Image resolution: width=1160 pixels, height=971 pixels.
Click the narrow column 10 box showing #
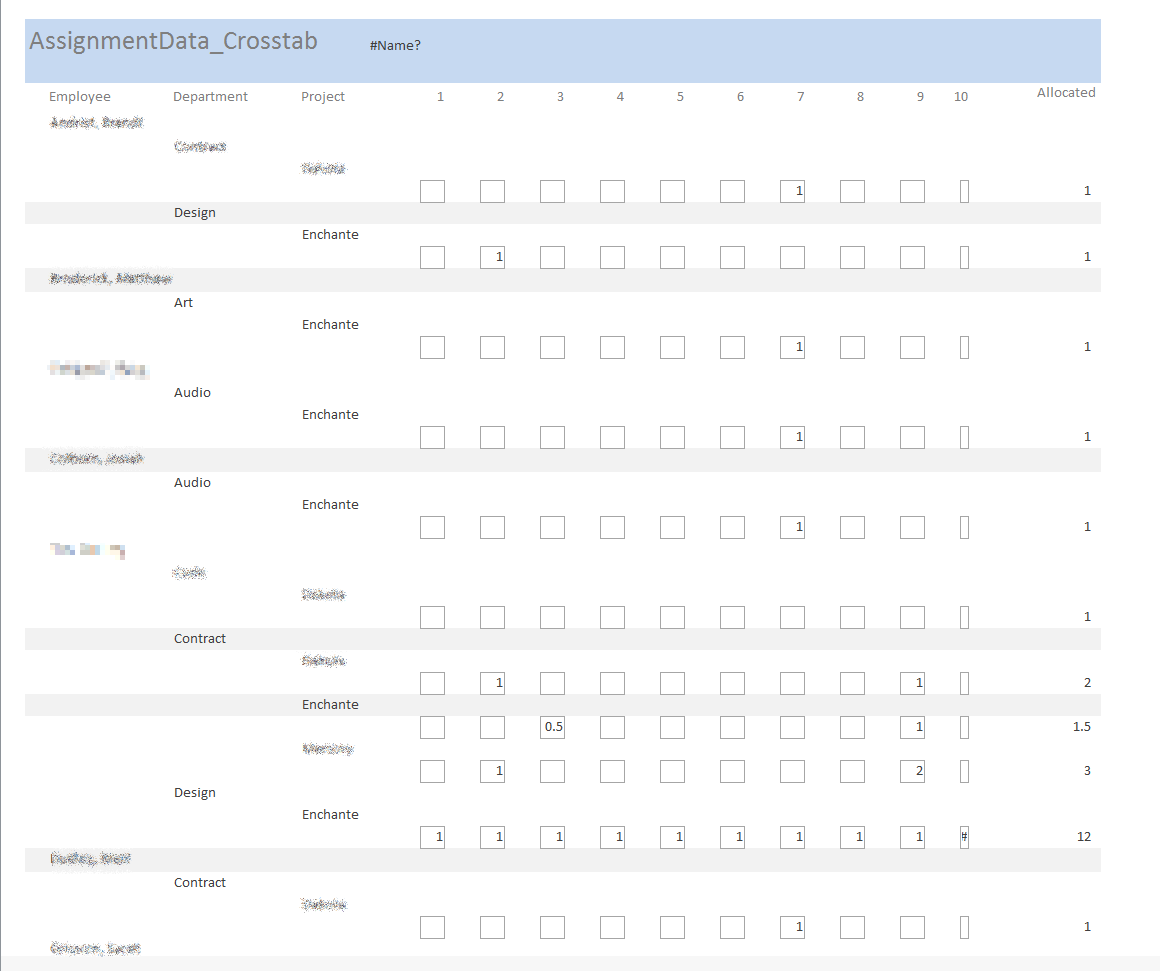964,837
